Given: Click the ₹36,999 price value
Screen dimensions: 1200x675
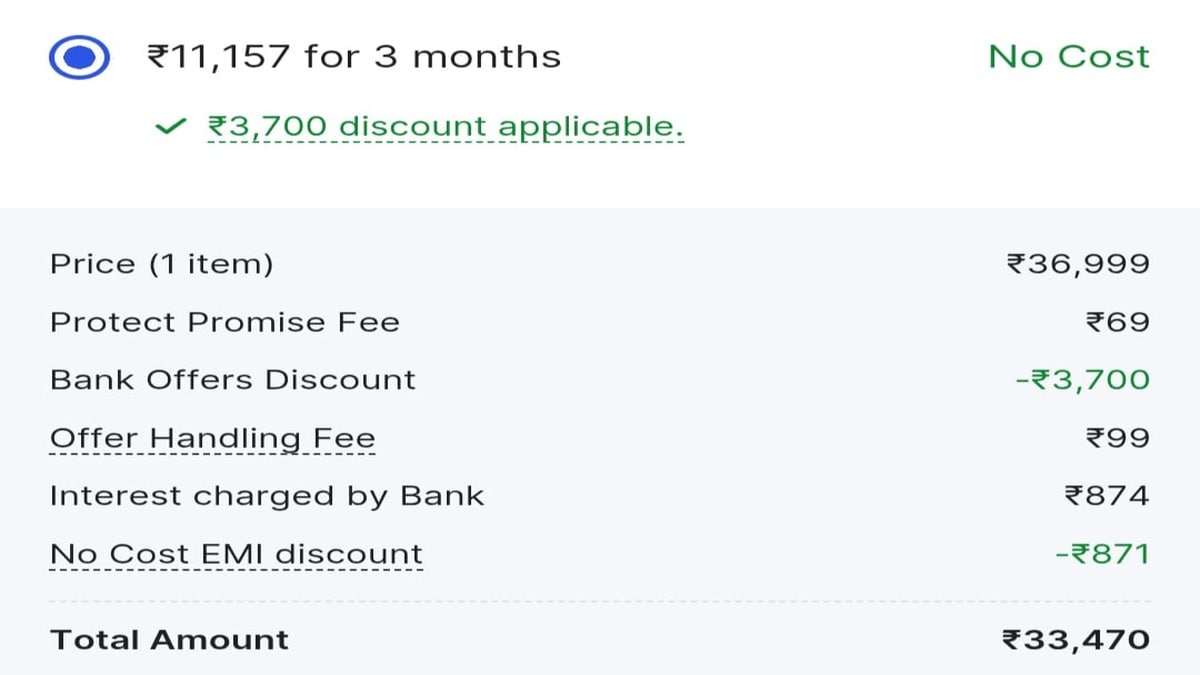Looking at the screenshot, I should [x=1078, y=264].
